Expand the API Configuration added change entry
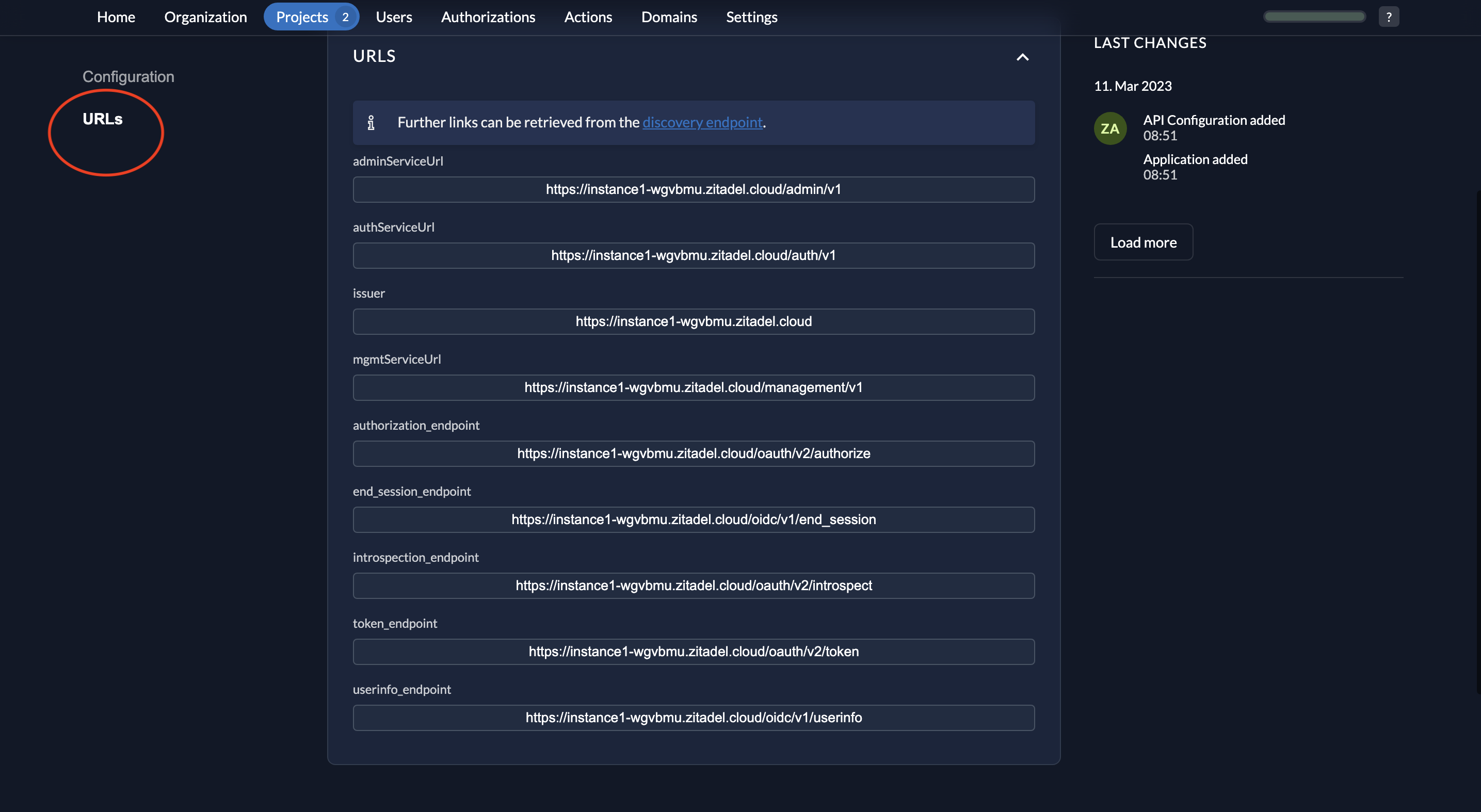This screenshot has width=1481, height=812. pyautogui.click(x=1214, y=120)
